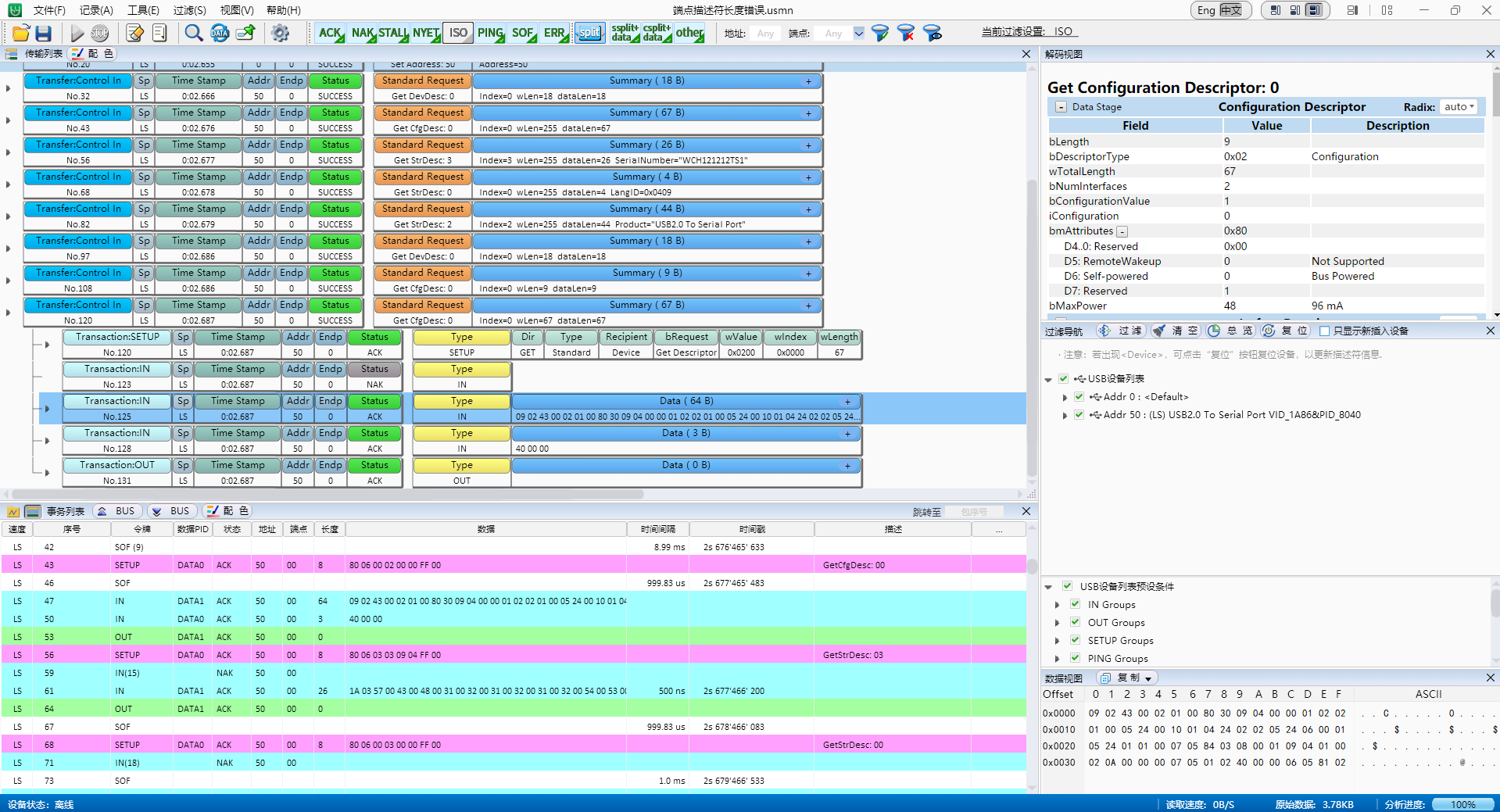The image size is (1500, 812).
Task: Click the 复位 reset button
Action: tap(1285, 331)
